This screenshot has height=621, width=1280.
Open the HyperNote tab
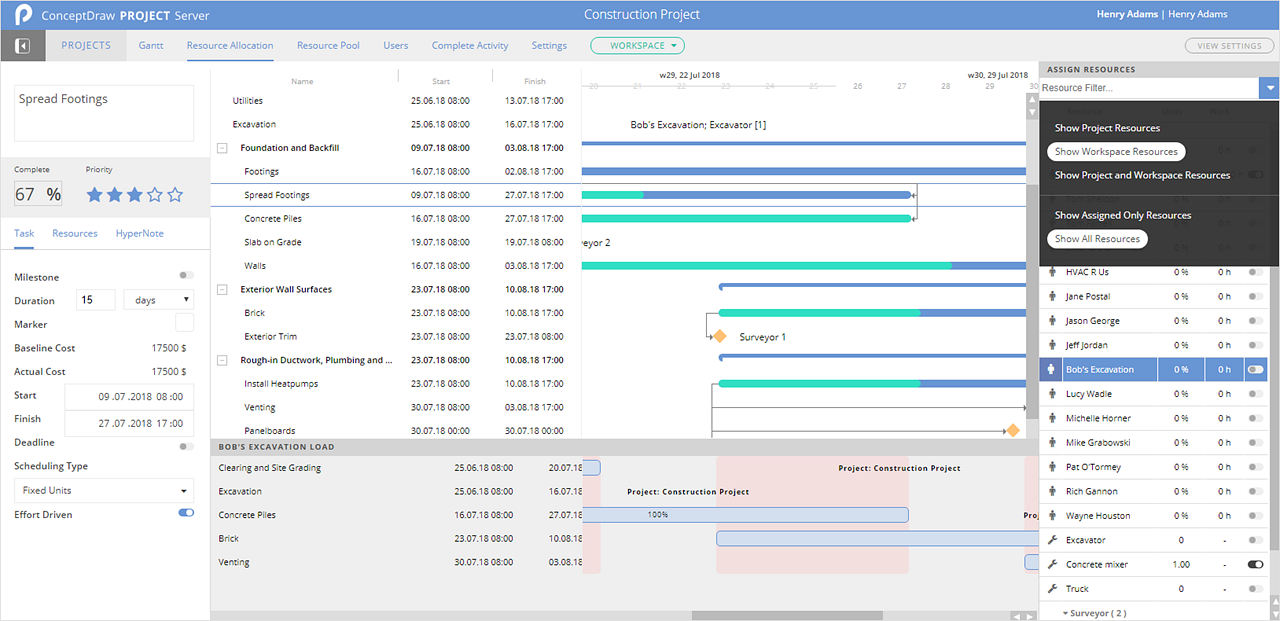pyautogui.click(x=140, y=233)
